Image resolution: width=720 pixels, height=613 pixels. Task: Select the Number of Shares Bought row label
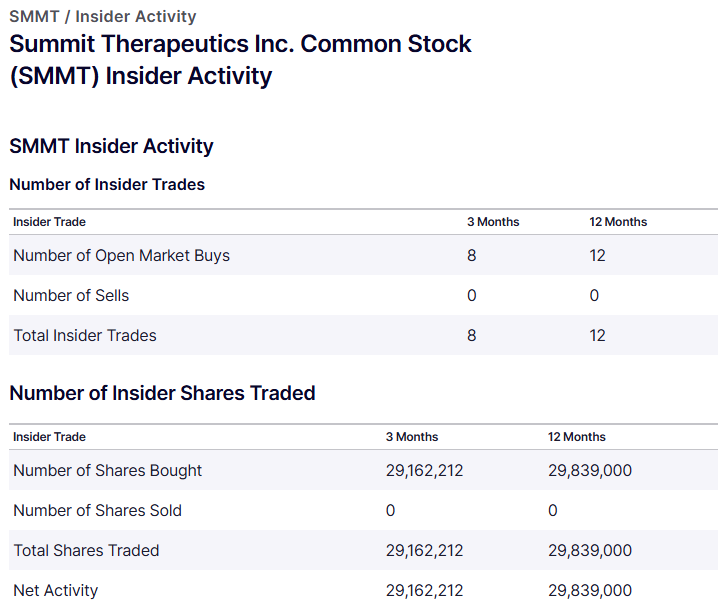pyautogui.click(x=107, y=470)
